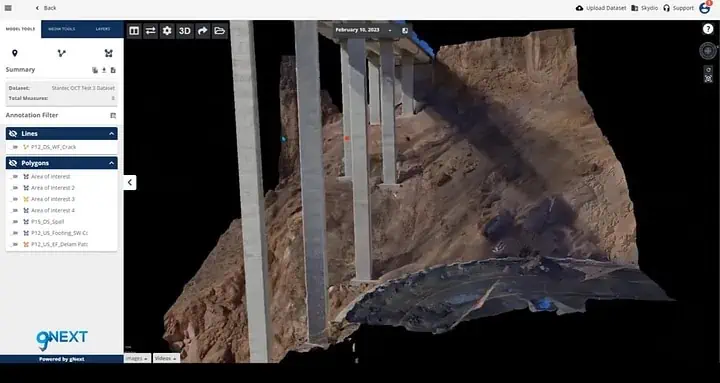Open the Annotation Filter icon
The image size is (720, 383).
click(113, 115)
